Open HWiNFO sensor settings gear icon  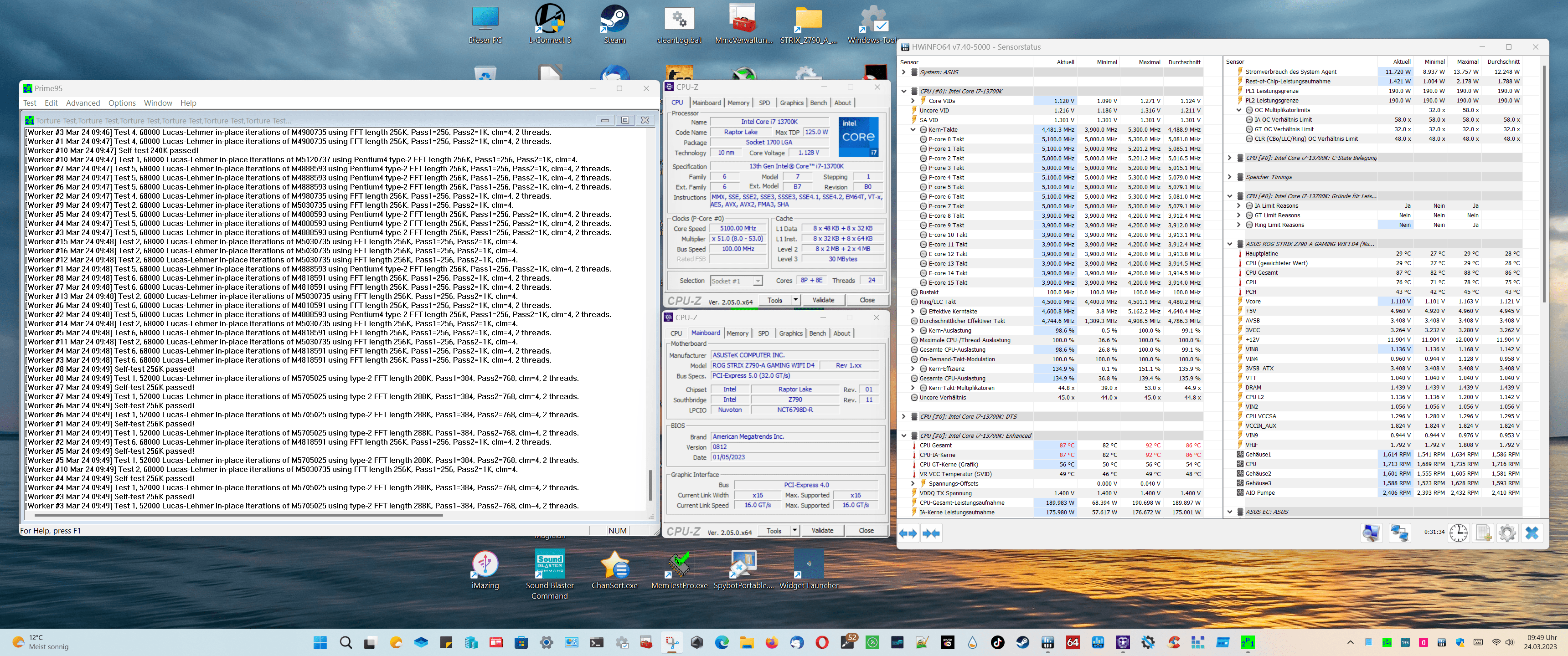pyautogui.click(x=1508, y=533)
